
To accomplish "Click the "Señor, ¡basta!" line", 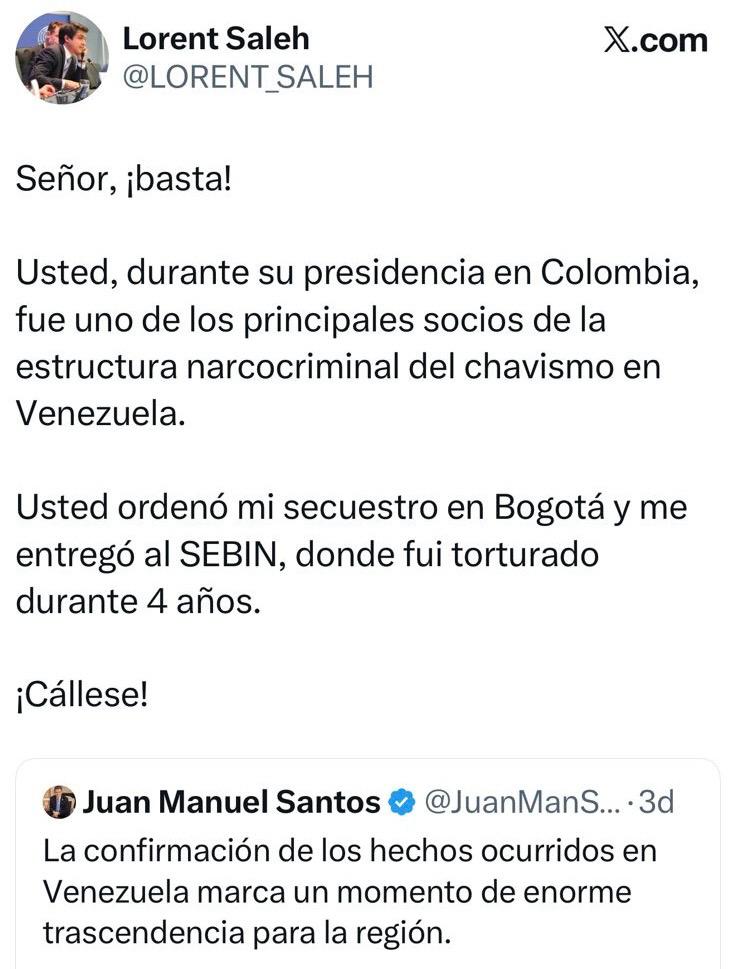I will tap(124, 183).
